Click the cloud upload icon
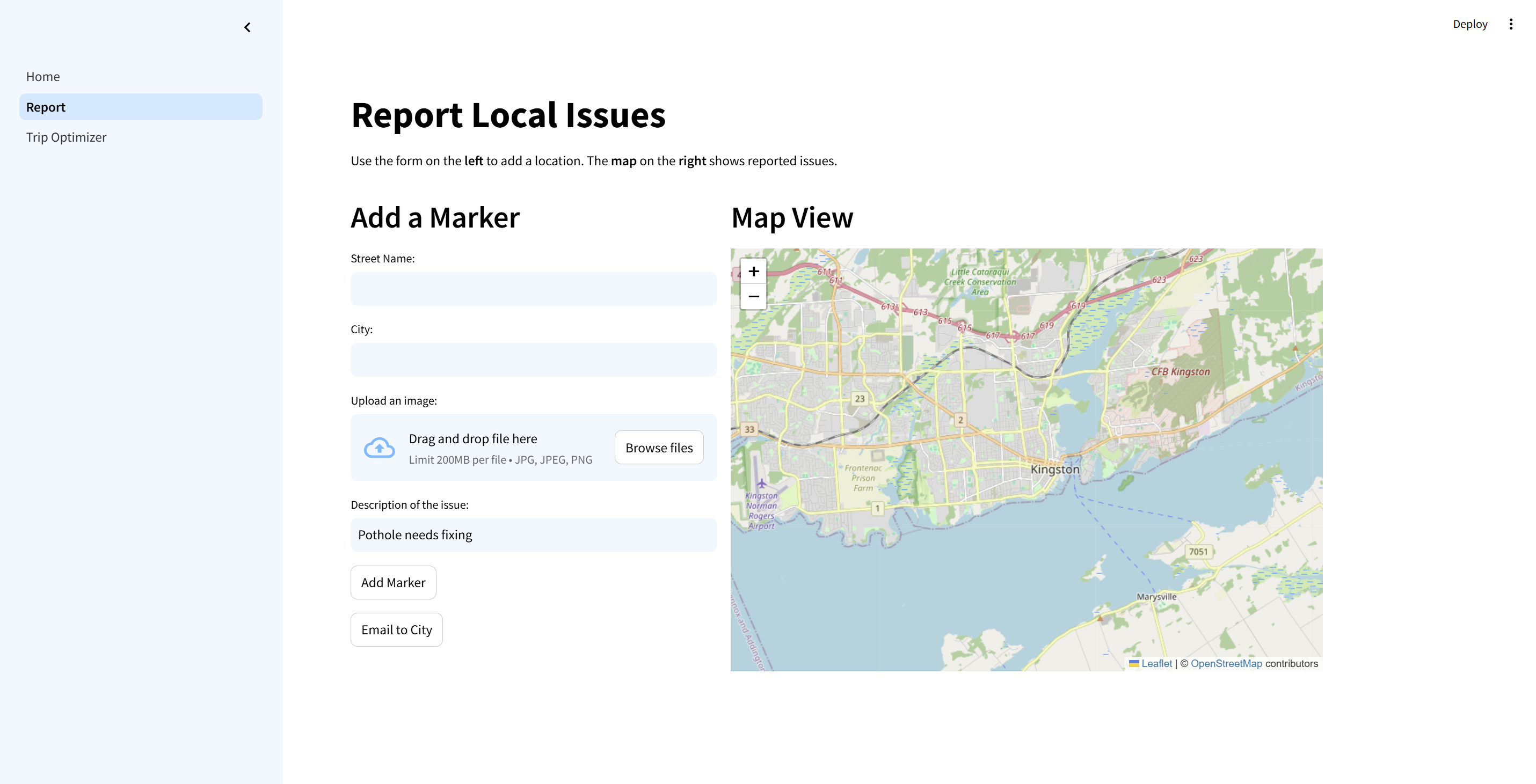 tap(379, 448)
